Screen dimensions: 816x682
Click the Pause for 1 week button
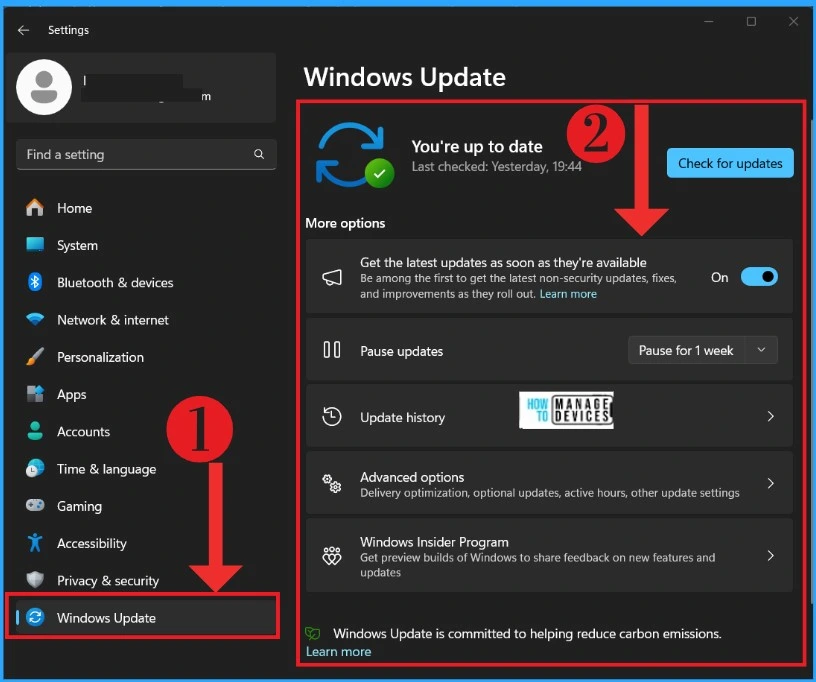(686, 350)
